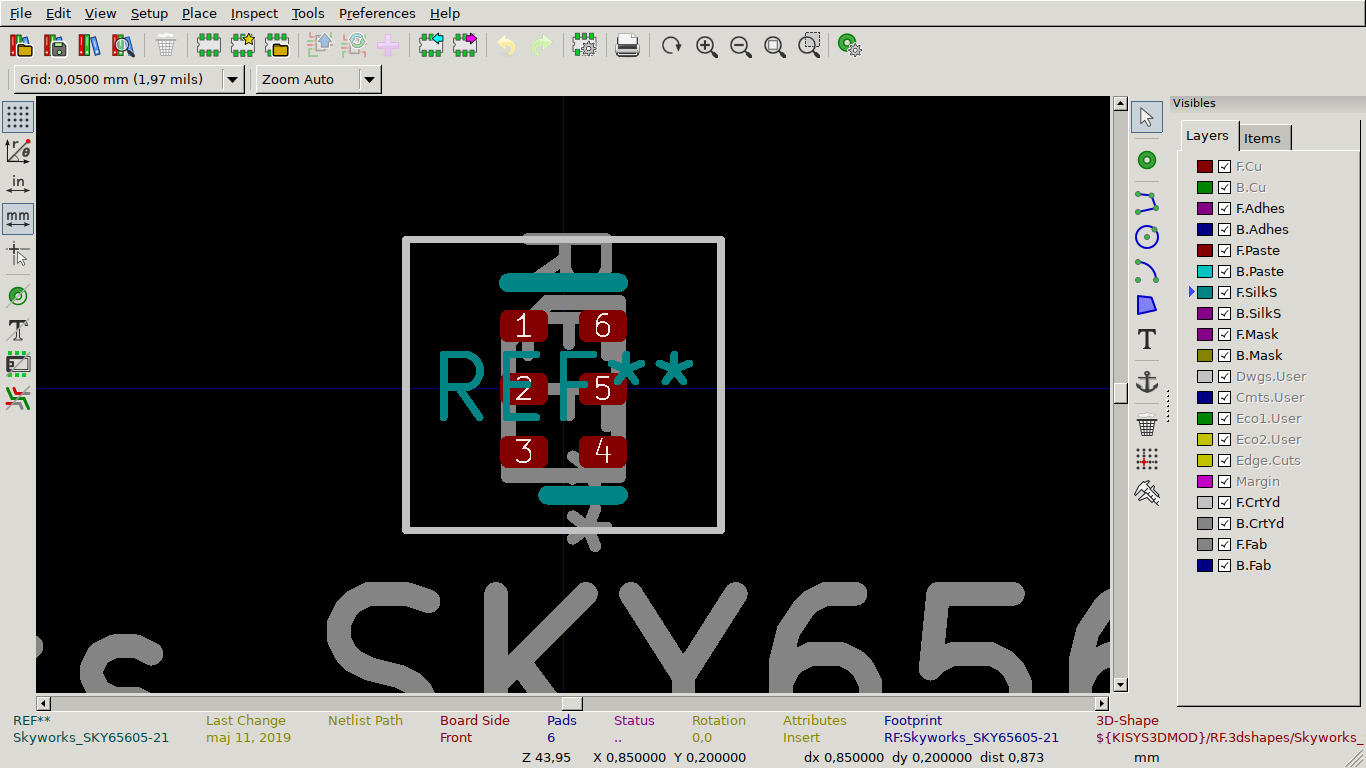The image size is (1366, 768).
Task: Switch units to millimeters
Action: [x=18, y=219]
